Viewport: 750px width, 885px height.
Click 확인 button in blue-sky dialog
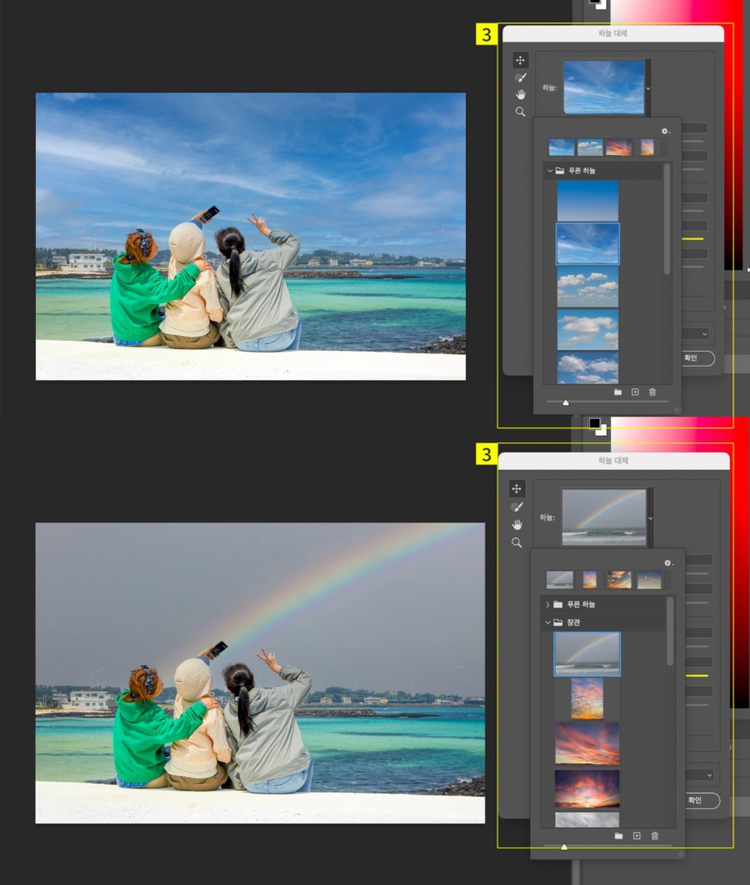(698, 358)
